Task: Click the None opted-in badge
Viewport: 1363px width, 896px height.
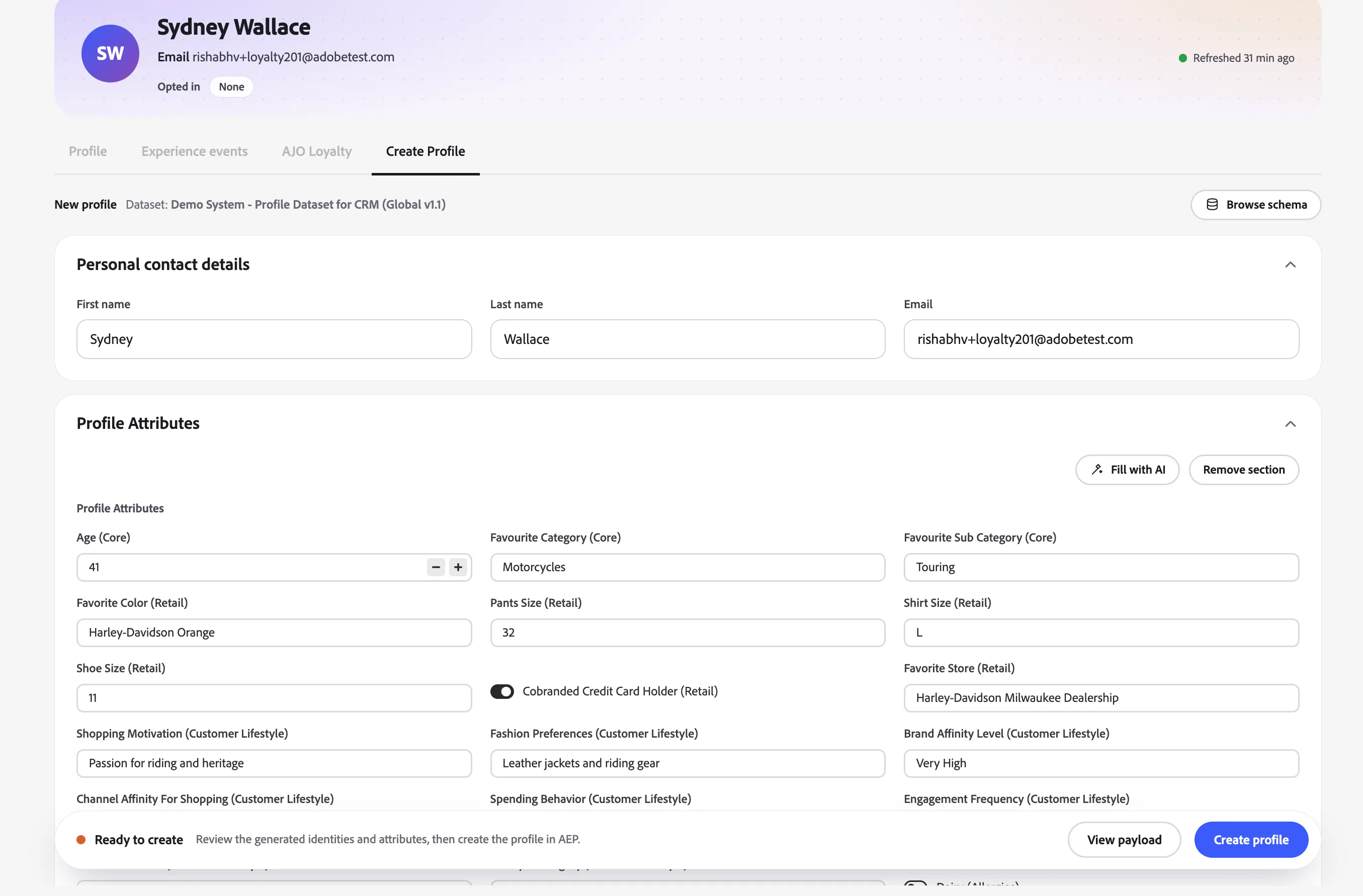Action: point(231,86)
